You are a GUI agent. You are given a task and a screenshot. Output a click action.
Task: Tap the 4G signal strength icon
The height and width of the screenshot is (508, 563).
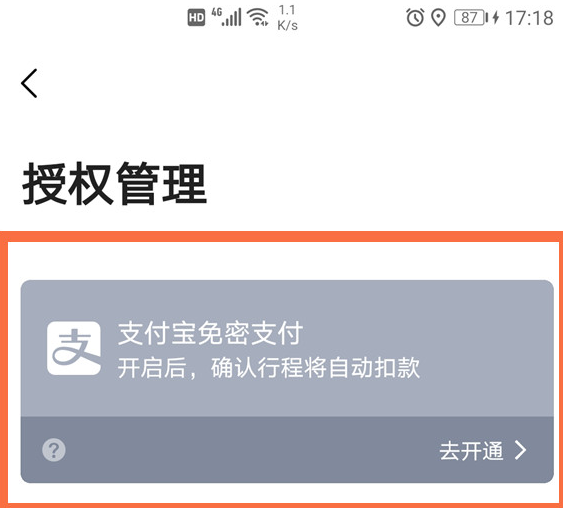[226, 17]
